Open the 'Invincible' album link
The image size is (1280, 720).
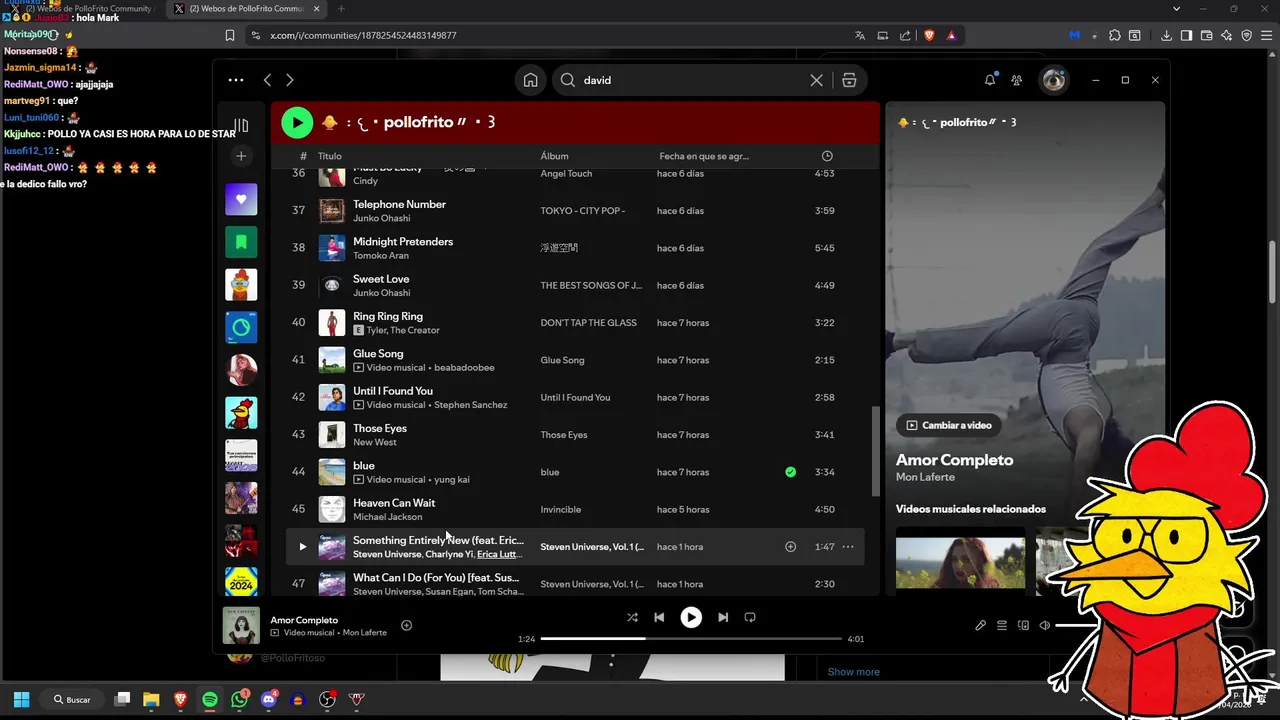[x=561, y=510]
